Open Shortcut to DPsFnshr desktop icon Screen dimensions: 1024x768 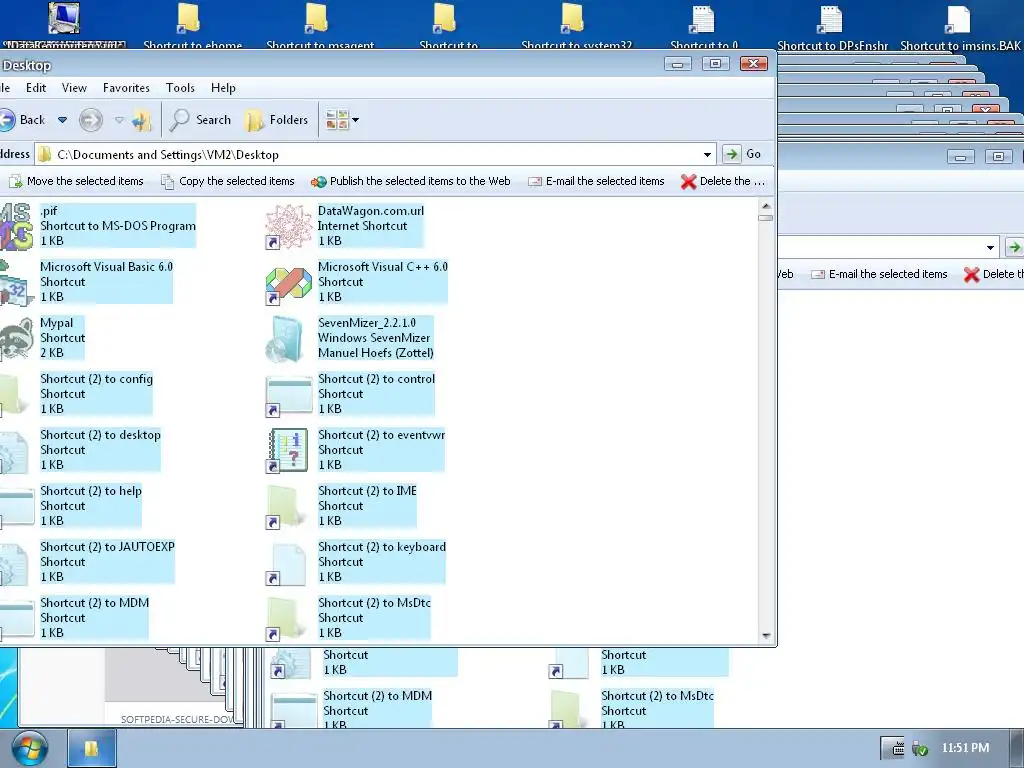[831, 26]
